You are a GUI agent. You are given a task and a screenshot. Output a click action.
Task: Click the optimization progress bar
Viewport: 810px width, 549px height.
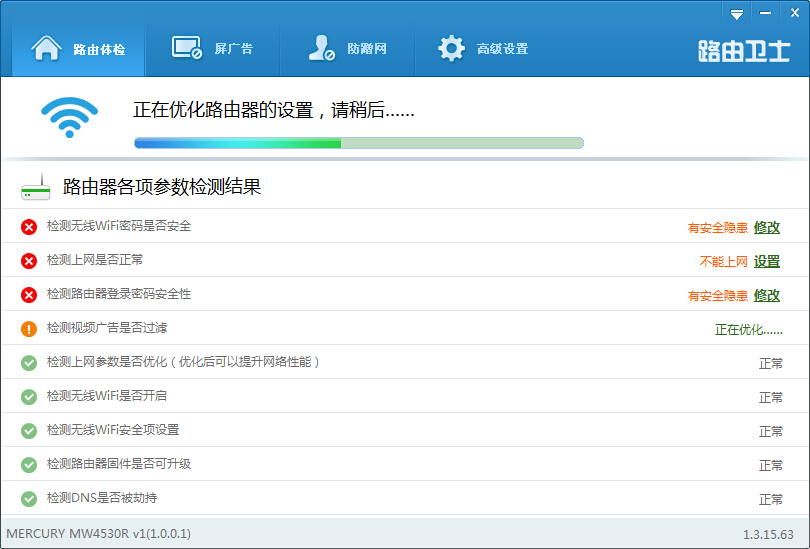[358, 143]
